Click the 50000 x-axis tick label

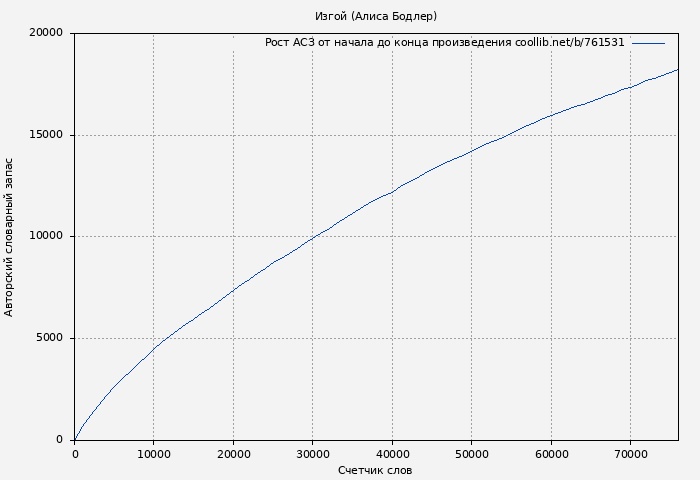pyautogui.click(x=471, y=453)
